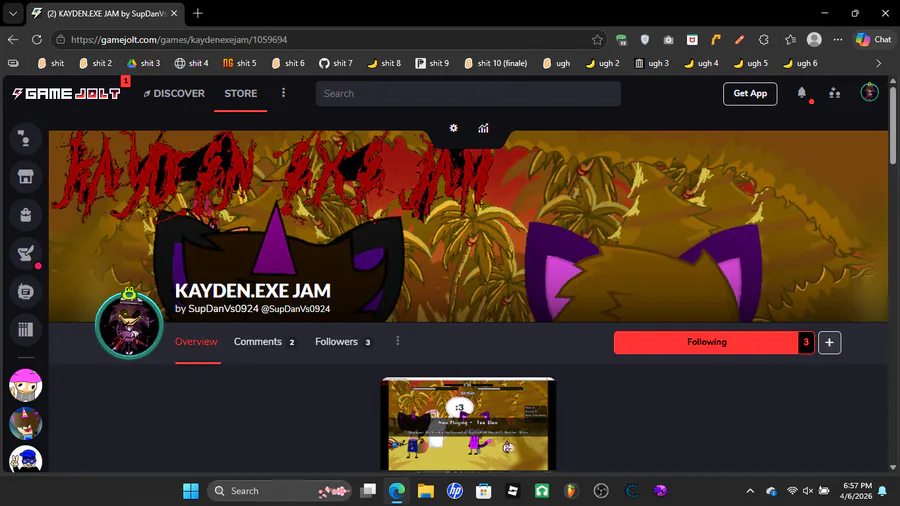The image size is (900, 506).
Task: Open the party-hat community avatar in sidebar
Action: pyautogui.click(x=25, y=423)
